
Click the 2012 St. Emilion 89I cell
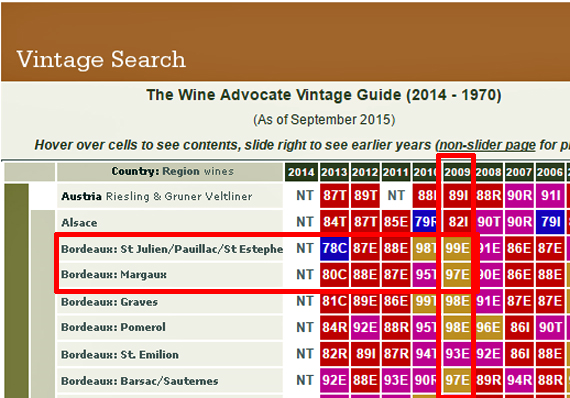pyautogui.click(x=365, y=354)
